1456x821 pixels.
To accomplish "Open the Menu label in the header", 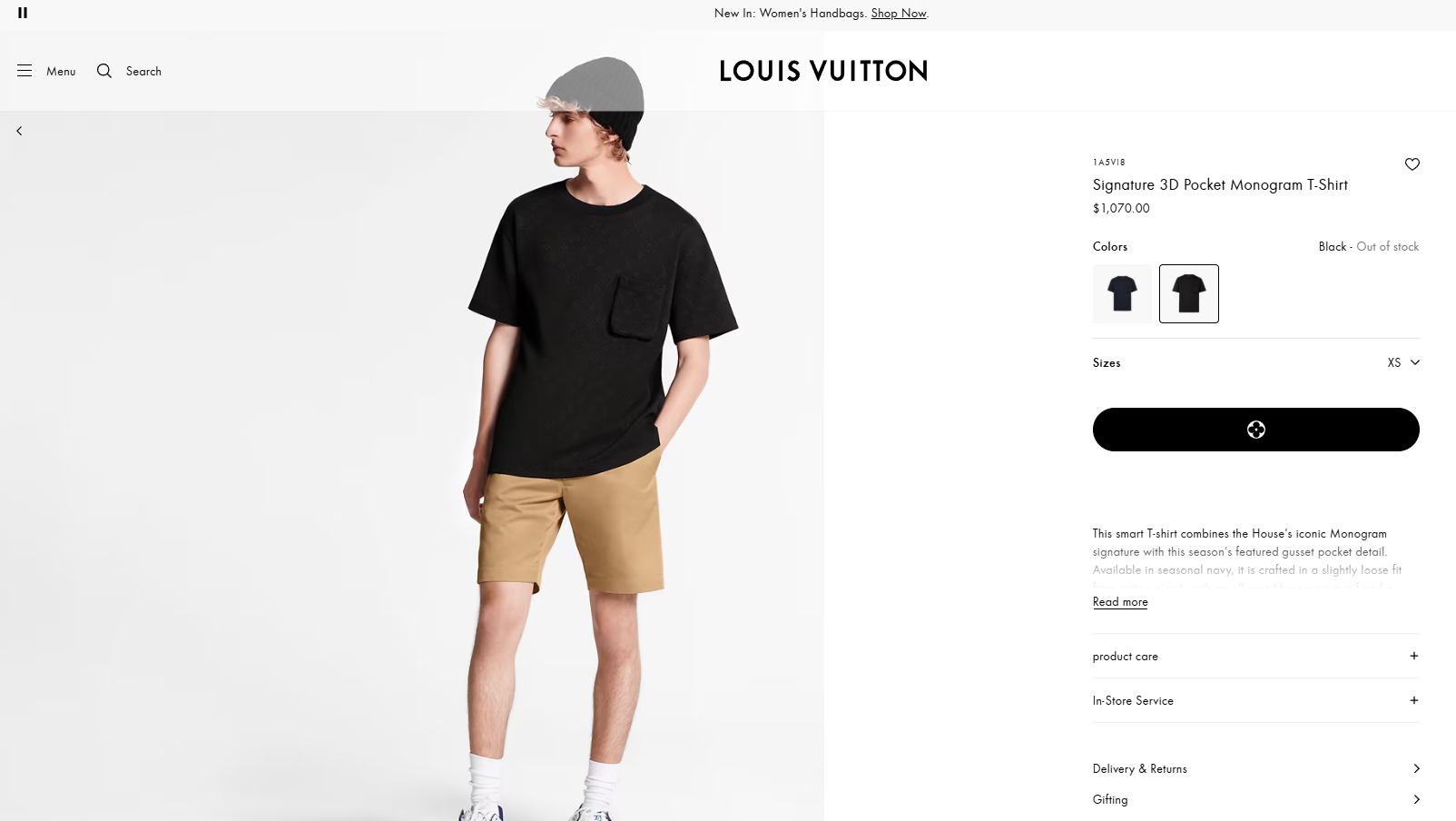I will tap(61, 71).
